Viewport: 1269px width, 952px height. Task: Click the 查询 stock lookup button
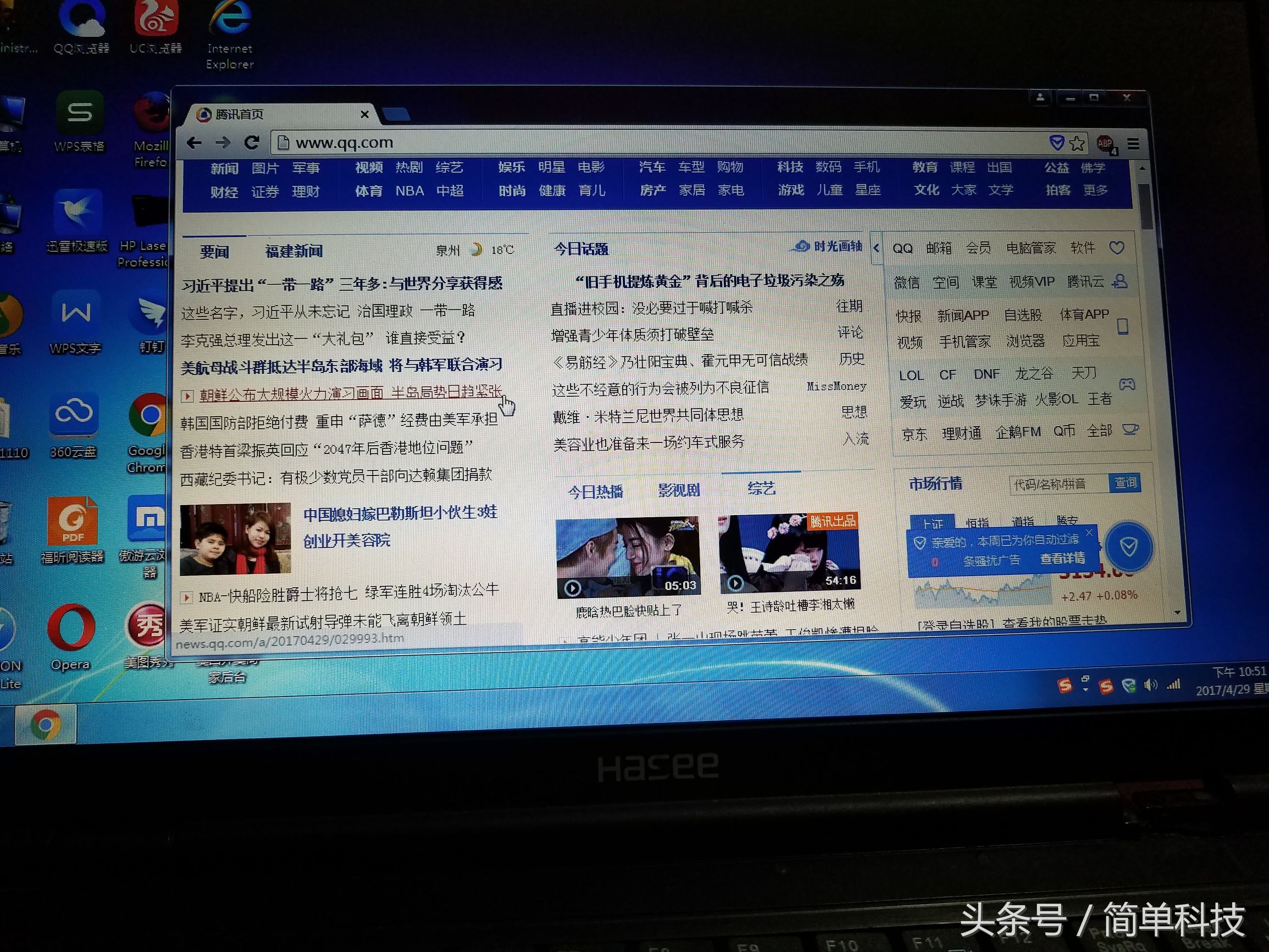pos(1125,484)
